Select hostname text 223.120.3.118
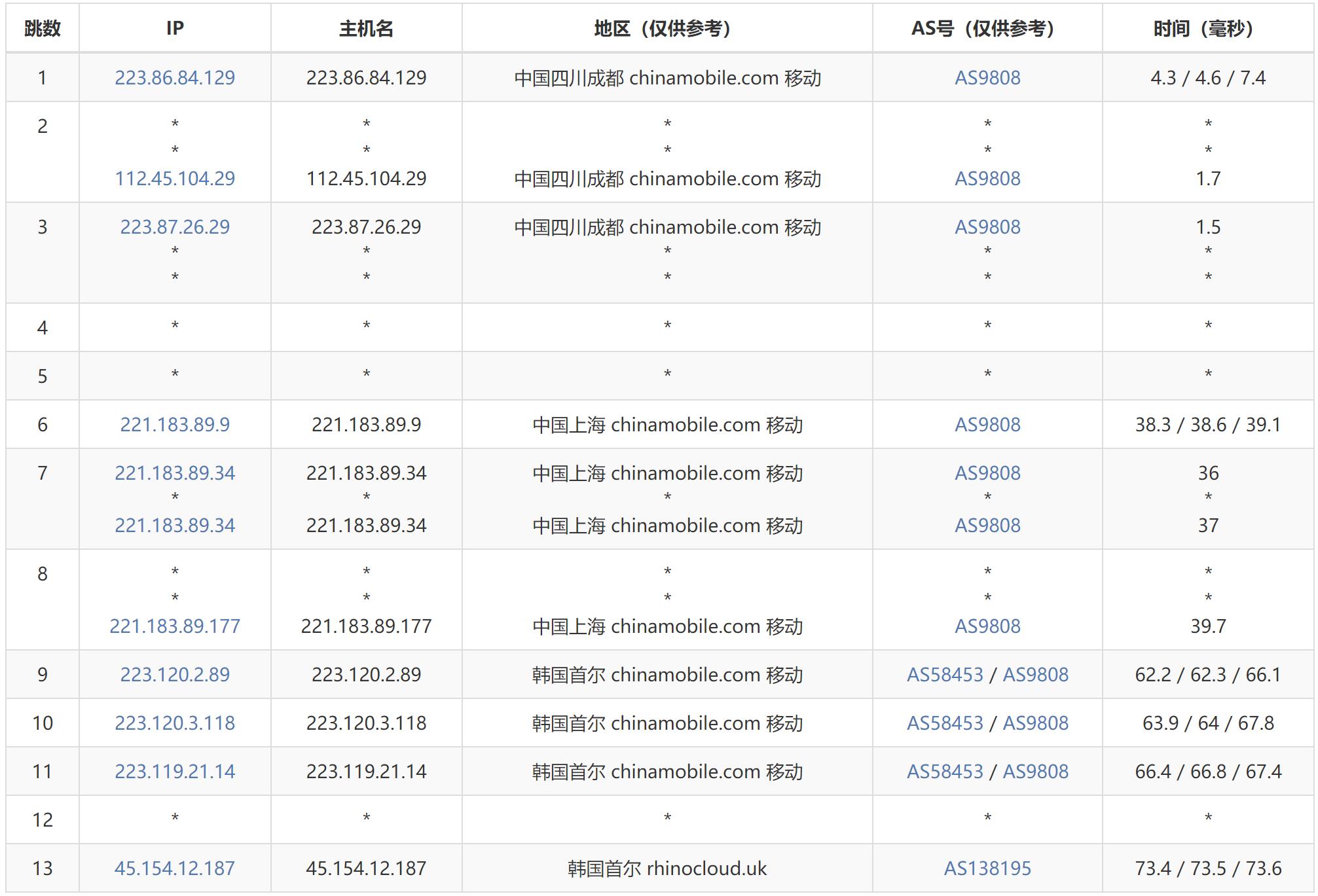This screenshot has width=1318, height=896. [x=366, y=723]
